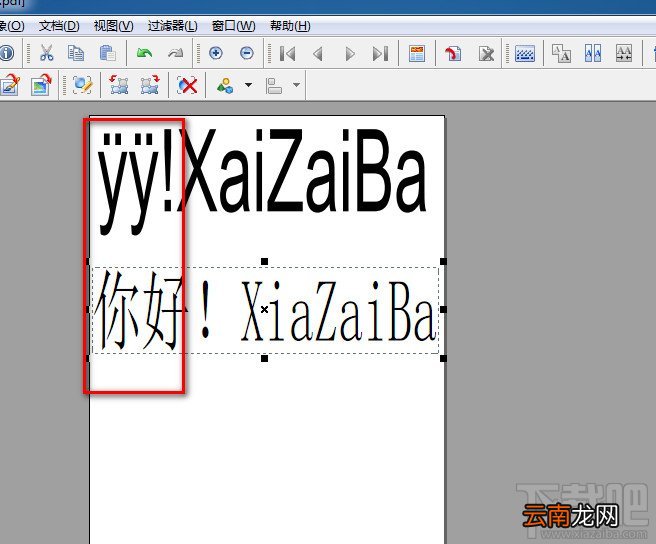Screen dimensions: 656x544
Task: Click the Copy icon
Action: pos(76,53)
